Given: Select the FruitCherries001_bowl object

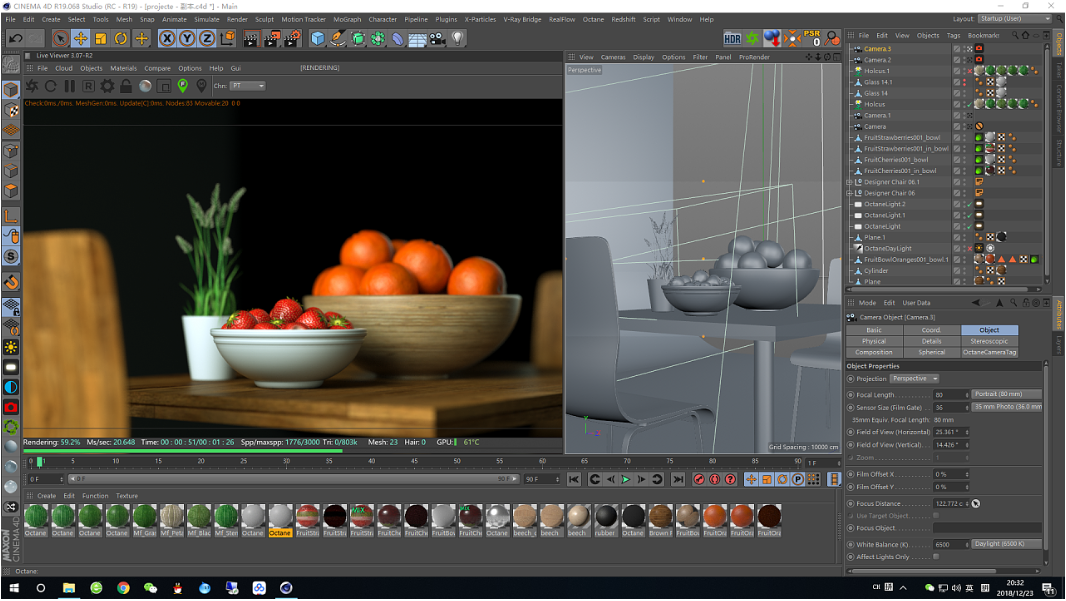Looking at the screenshot, I should 896,160.
